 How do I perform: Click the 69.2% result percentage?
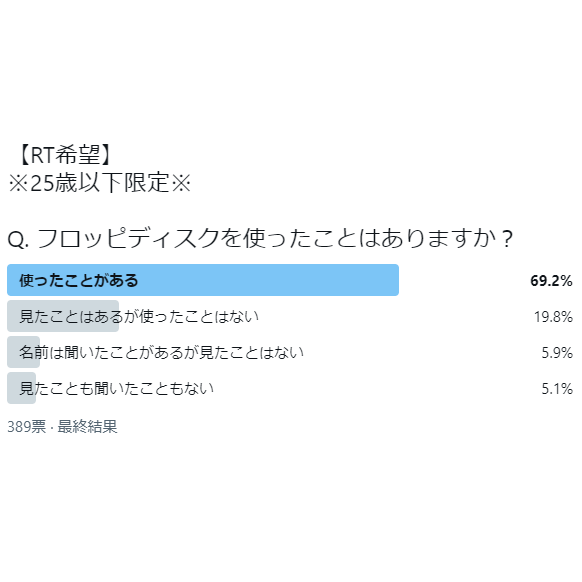click(x=551, y=281)
